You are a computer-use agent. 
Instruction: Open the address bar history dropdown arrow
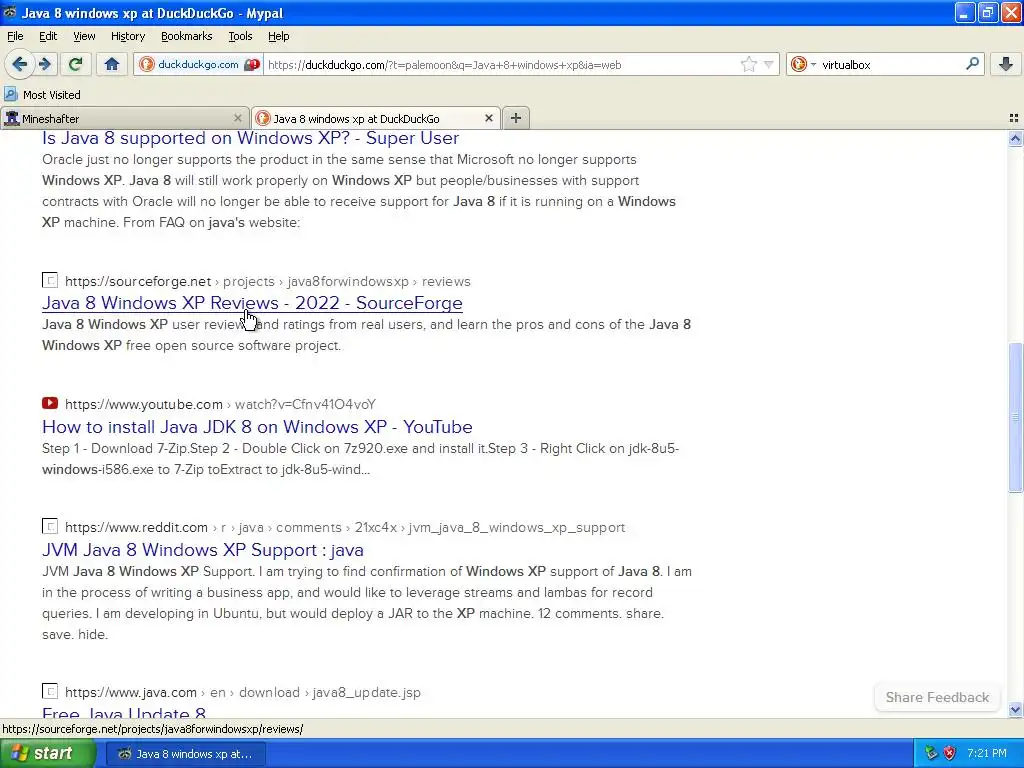[769, 64]
